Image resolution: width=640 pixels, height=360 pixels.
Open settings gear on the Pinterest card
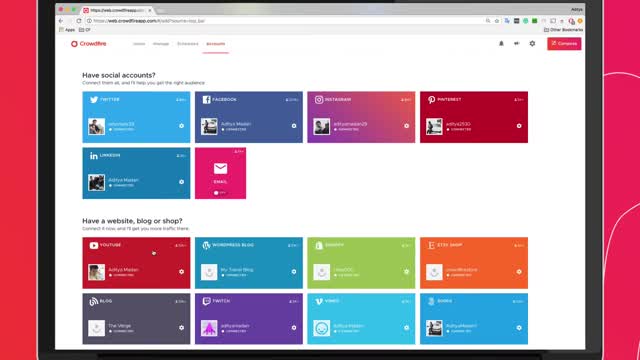click(519, 126)
